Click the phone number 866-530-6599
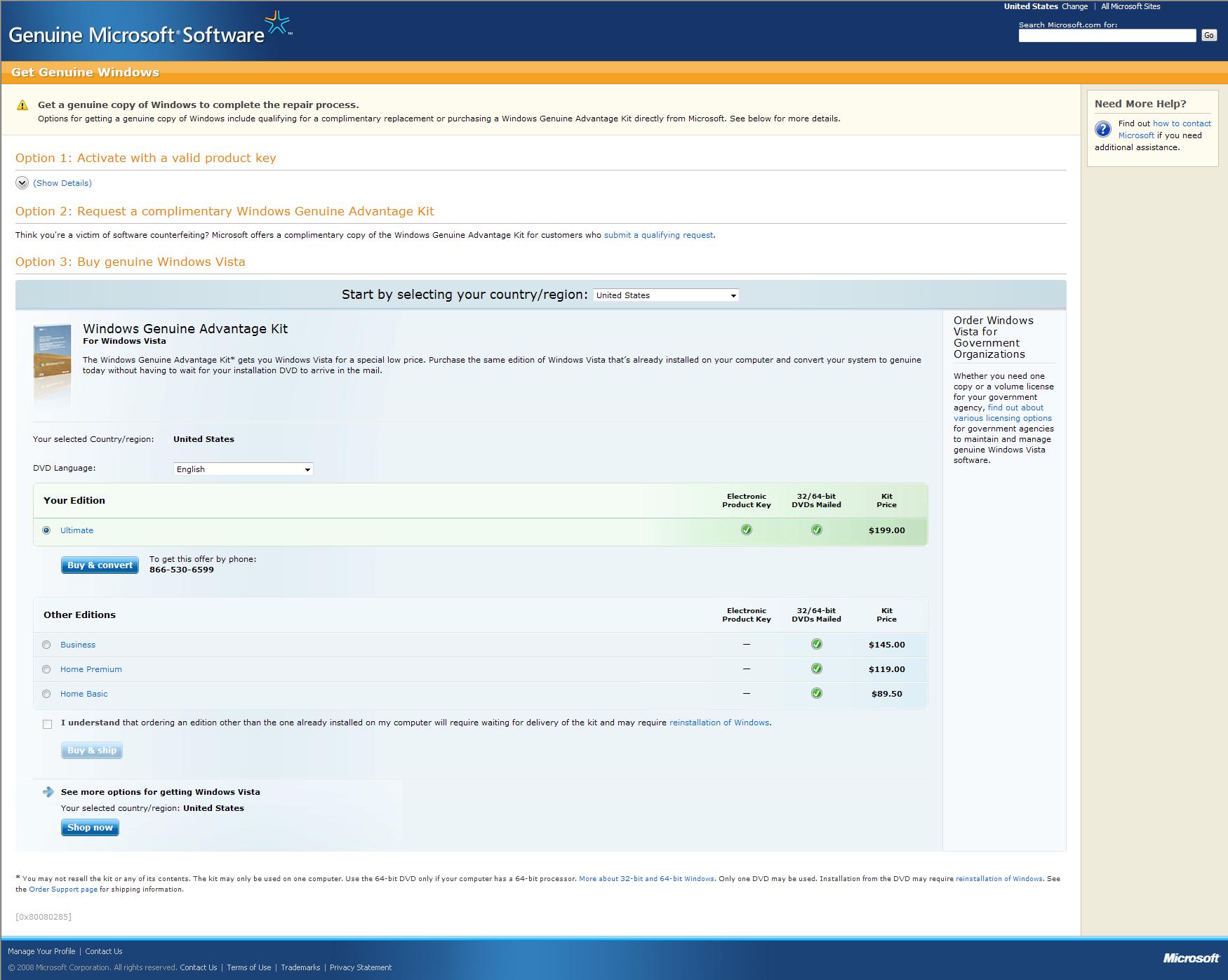Screen dimensions: 1228x980 tap(182, 570)
